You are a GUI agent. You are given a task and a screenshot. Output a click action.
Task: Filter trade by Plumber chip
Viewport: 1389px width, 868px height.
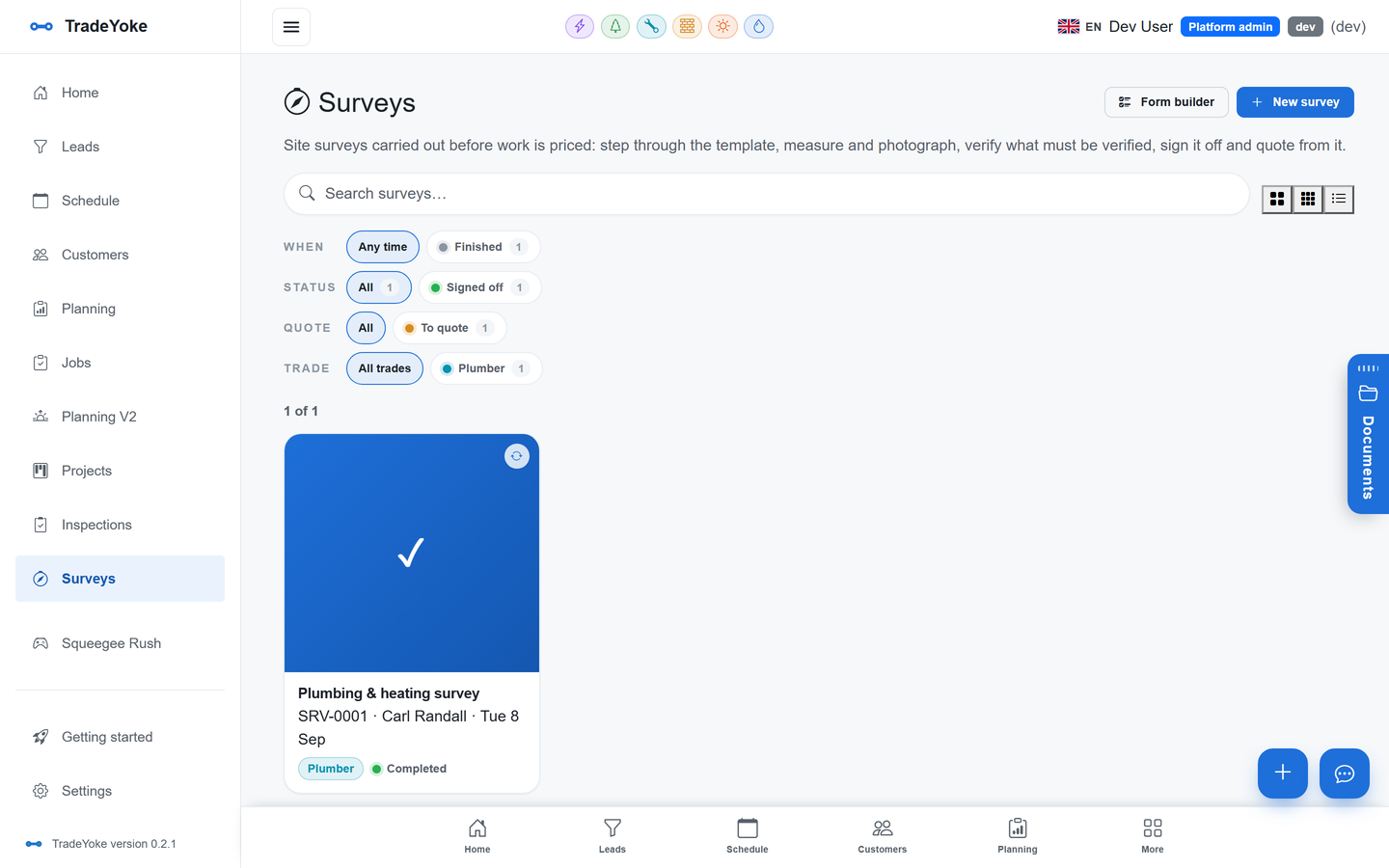pos(486,368)
